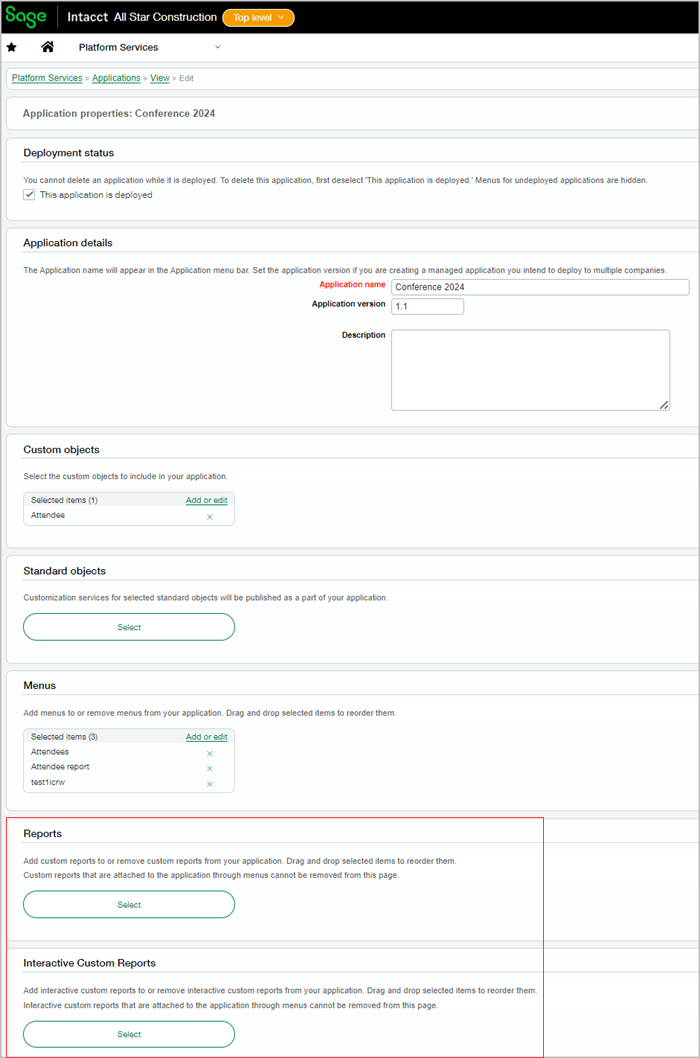The width and height of the screenshot is (700, 1058).
Task: Uncheck 'This application is deployed'
Action: 29,195
